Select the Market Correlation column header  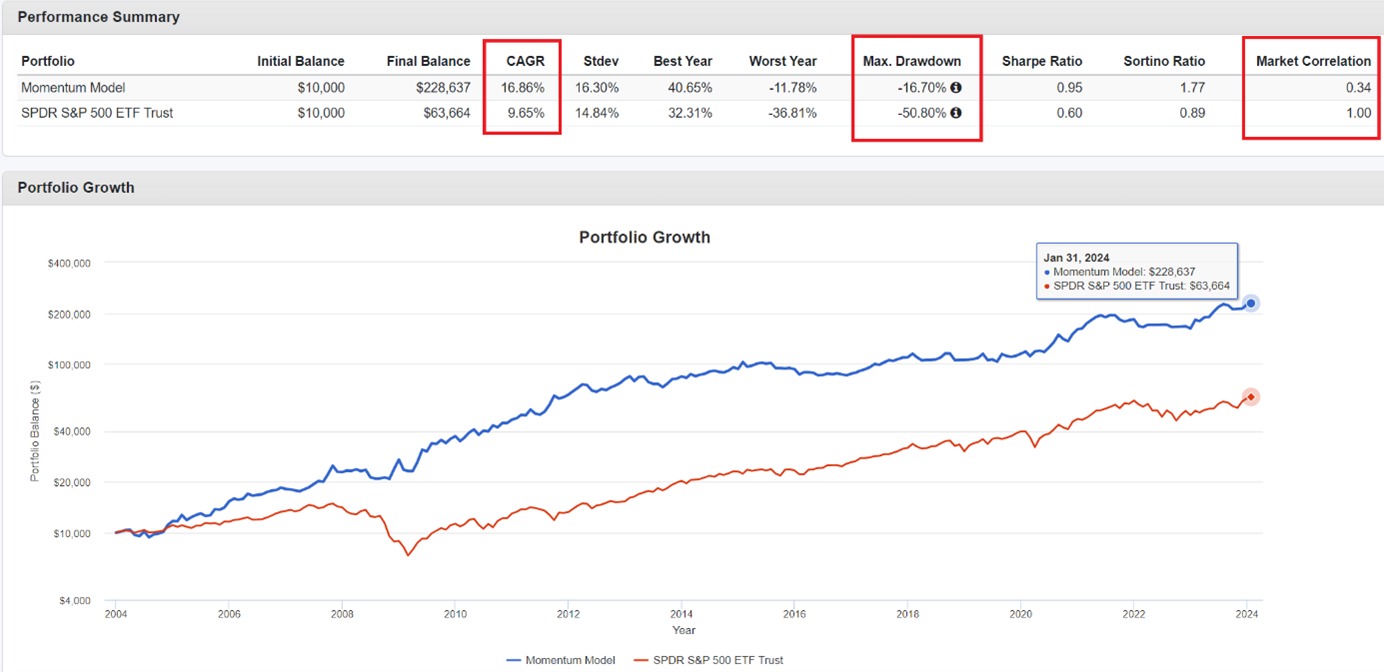[x=1313, y=61]
